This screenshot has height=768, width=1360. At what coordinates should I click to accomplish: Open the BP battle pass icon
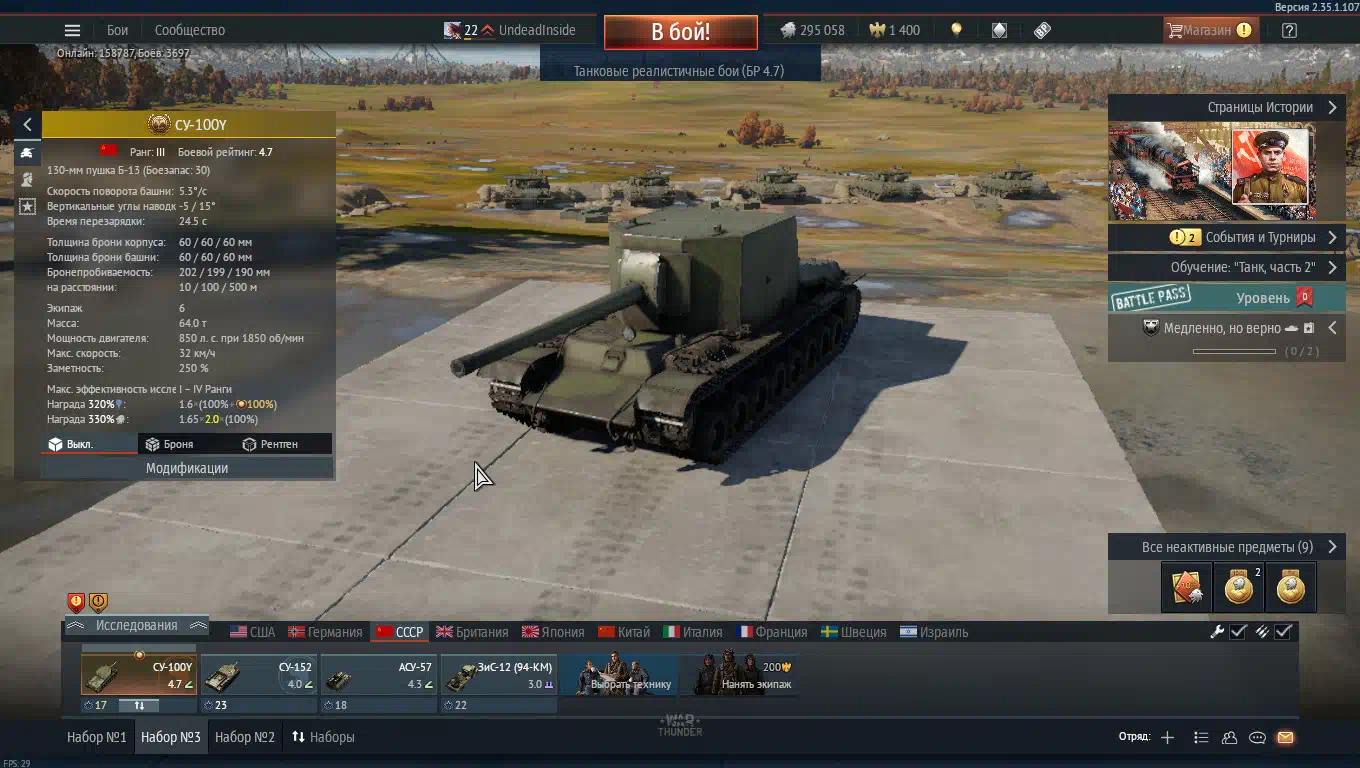click(x=1042, y=30)
